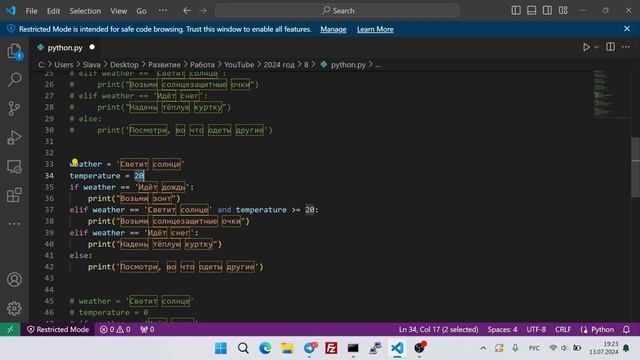This screenshot has height=360, width=640.
Task: Open Windows taskbar search
Action: [243, 348]
